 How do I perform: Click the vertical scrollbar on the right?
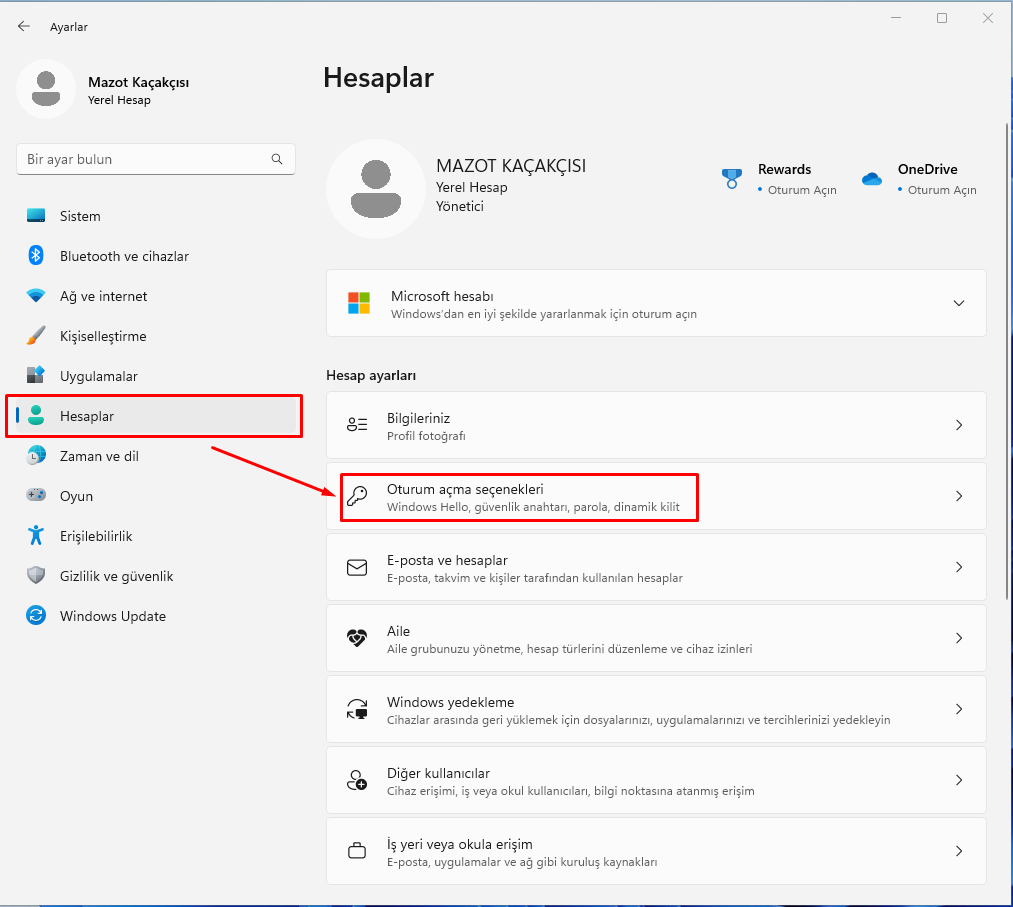pyautogui.click(x=1006, y=360)
